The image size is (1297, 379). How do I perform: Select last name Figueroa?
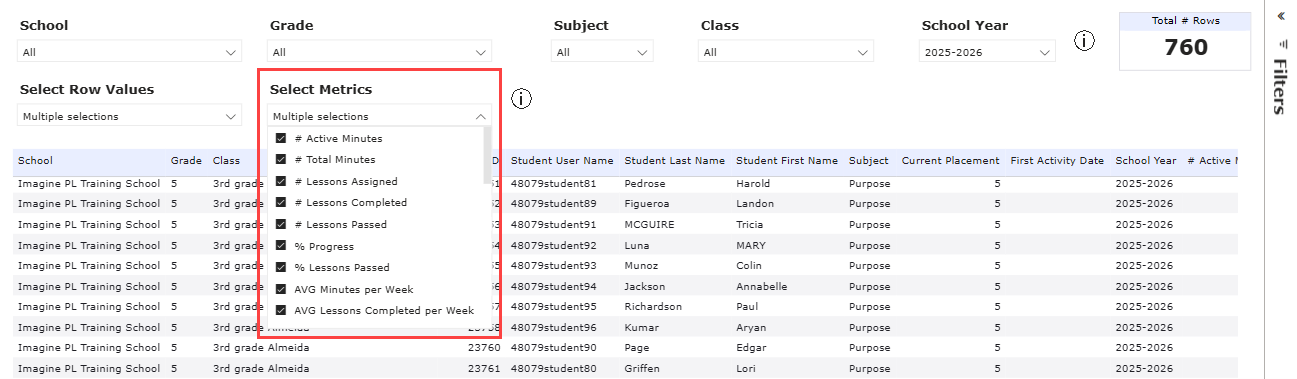[648, 204]
